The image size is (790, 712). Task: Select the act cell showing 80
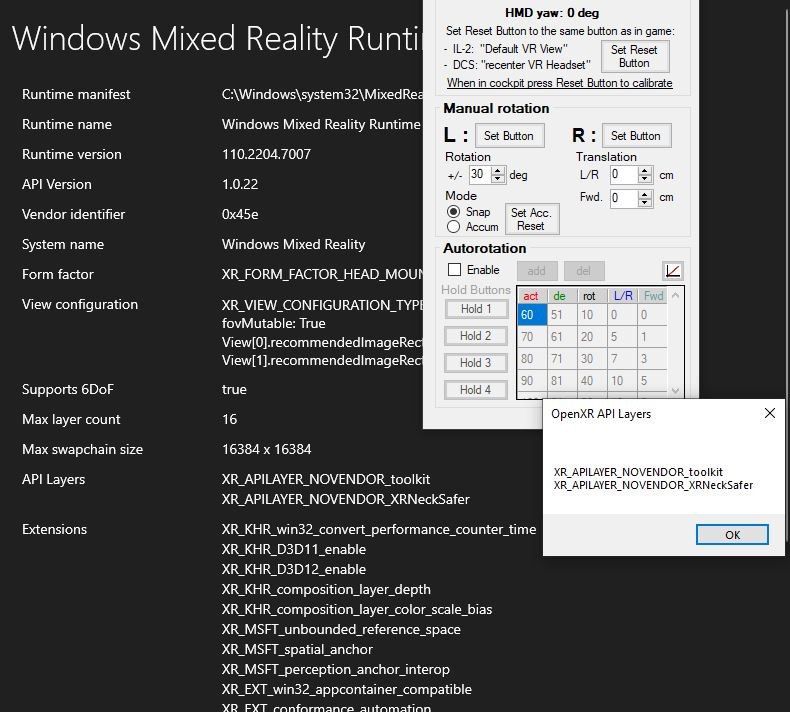(532, 359)
